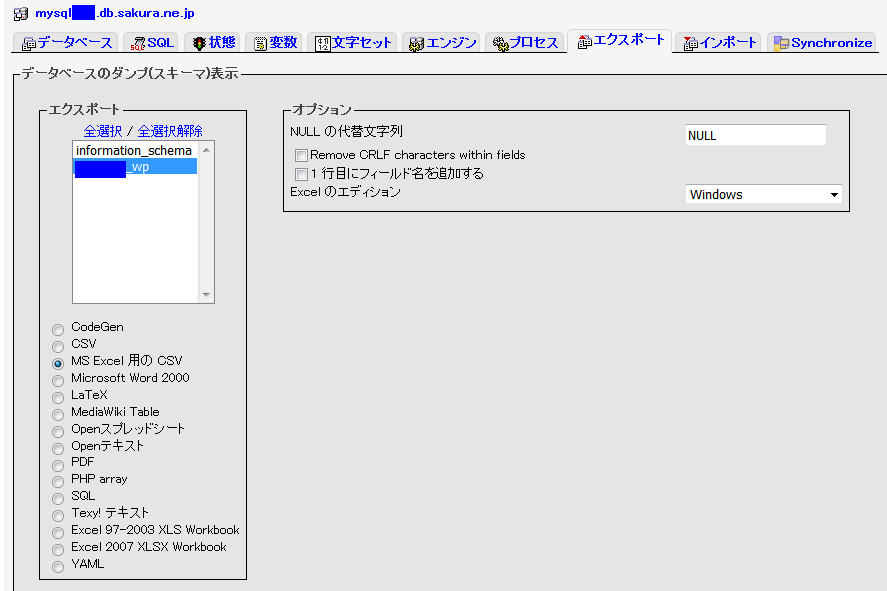This screenshot has height=591, width=887.
Task: Select the LaTeX export format
Action: pos(58,397)
